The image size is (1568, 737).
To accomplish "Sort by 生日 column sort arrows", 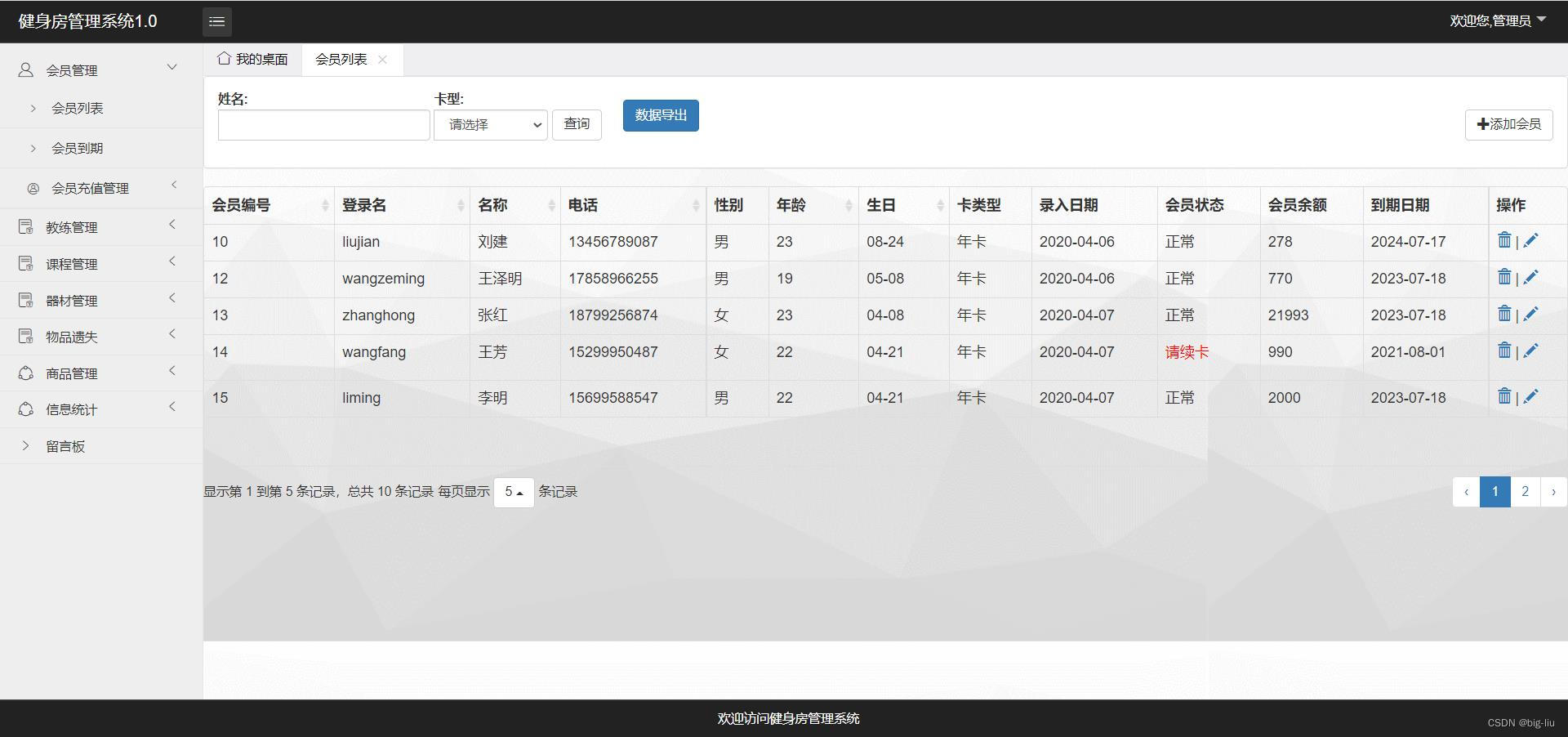I will [940, 206].
